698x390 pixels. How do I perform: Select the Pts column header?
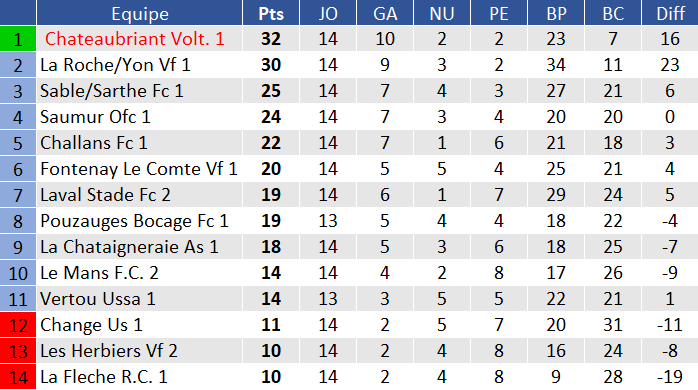tap(271, 13)
